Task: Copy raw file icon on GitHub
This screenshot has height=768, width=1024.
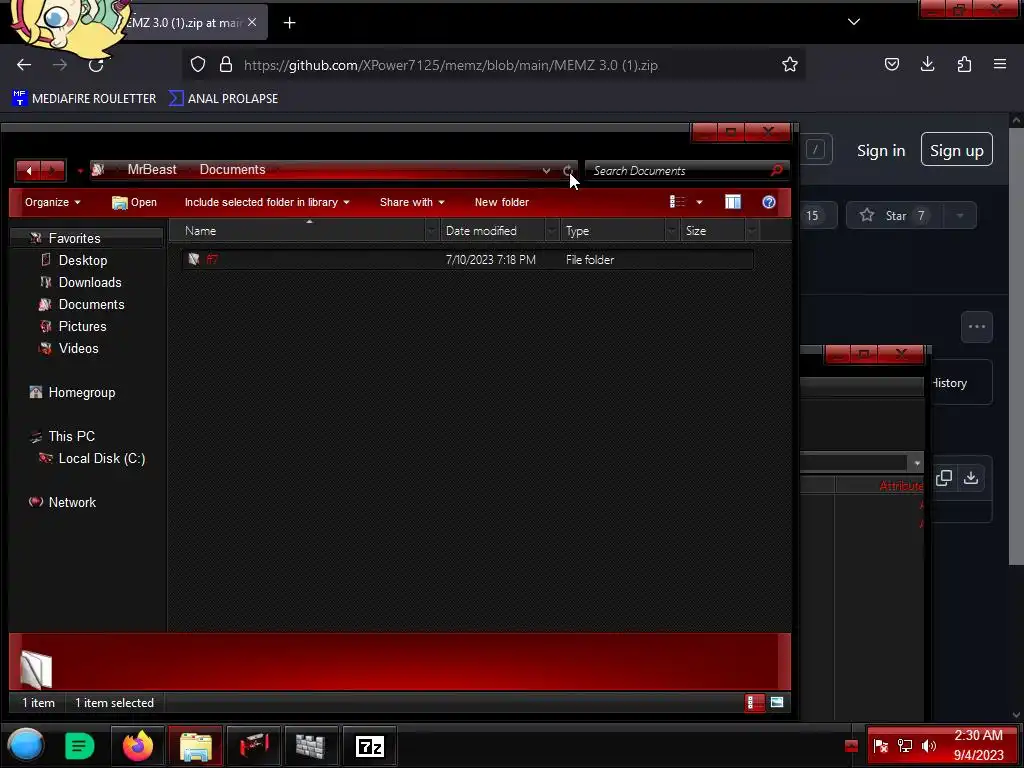Action: [944, 477]
